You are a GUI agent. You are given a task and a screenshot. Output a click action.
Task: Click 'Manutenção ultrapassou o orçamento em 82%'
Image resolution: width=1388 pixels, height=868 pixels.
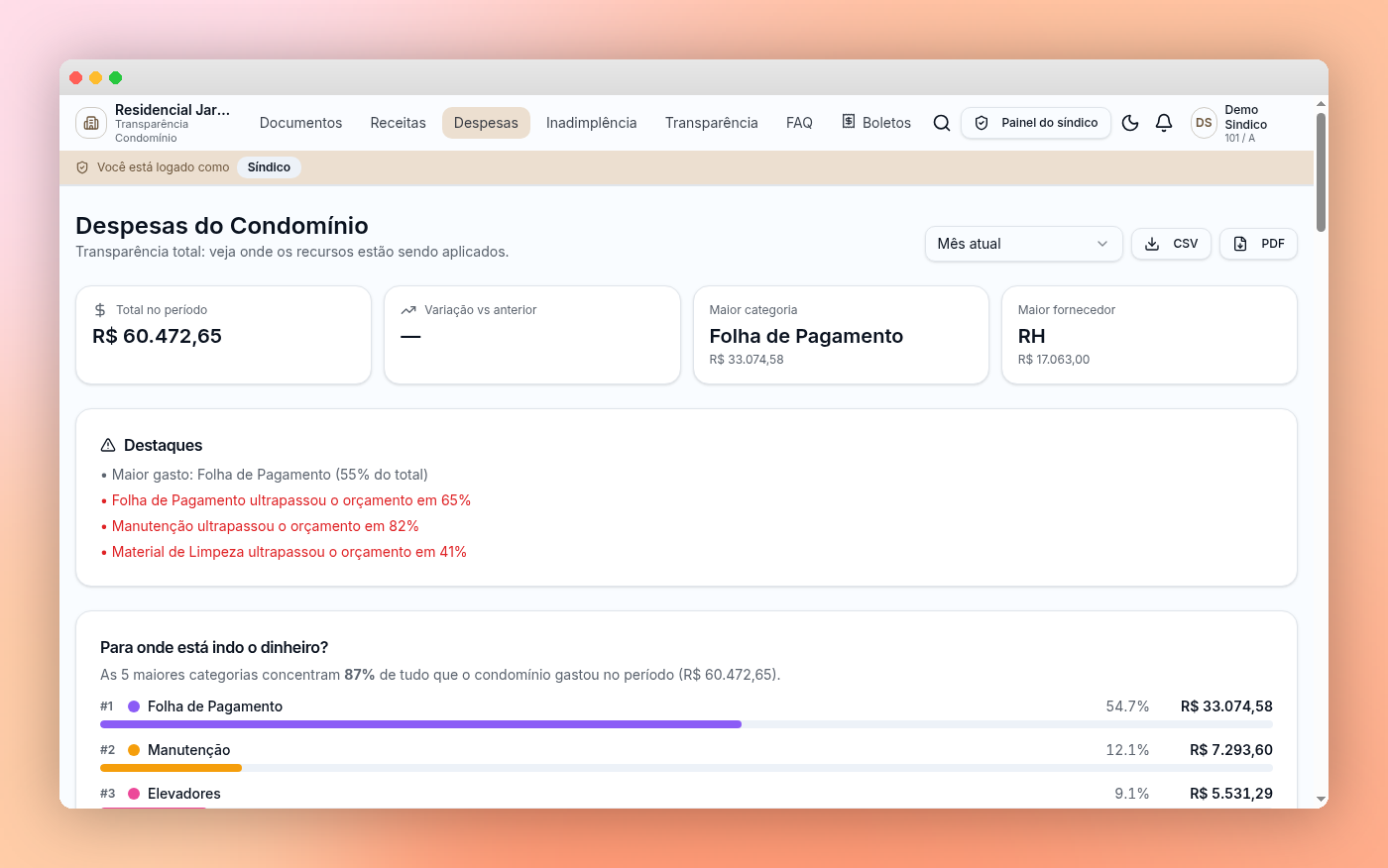click(265, 526)
